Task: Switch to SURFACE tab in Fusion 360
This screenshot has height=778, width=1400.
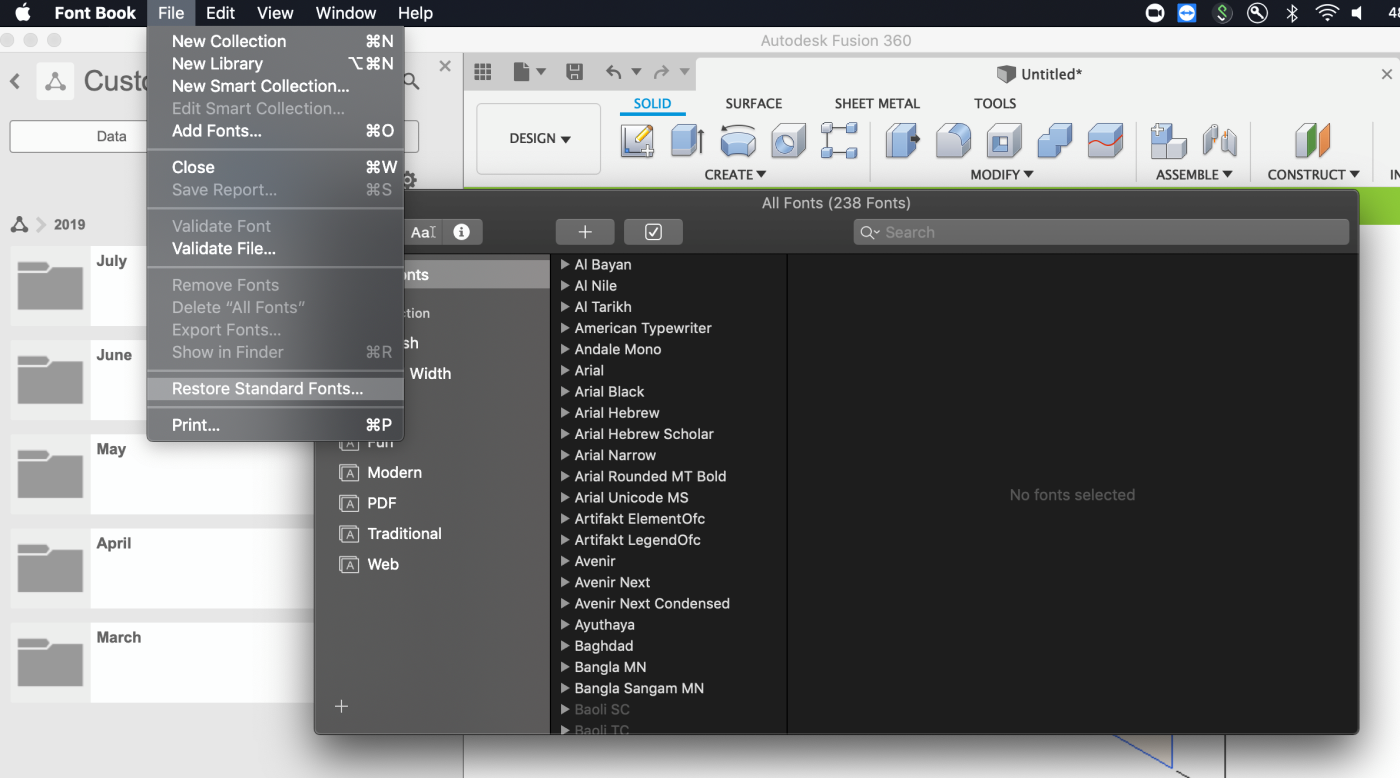Action: 754,103
